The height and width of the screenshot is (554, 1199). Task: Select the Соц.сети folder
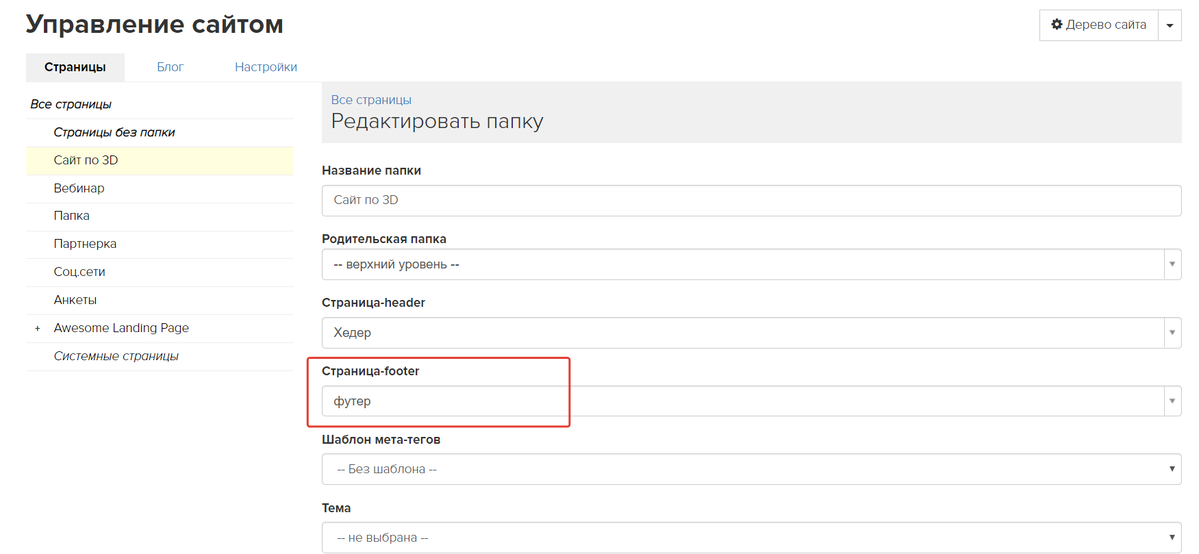(160, 272)
